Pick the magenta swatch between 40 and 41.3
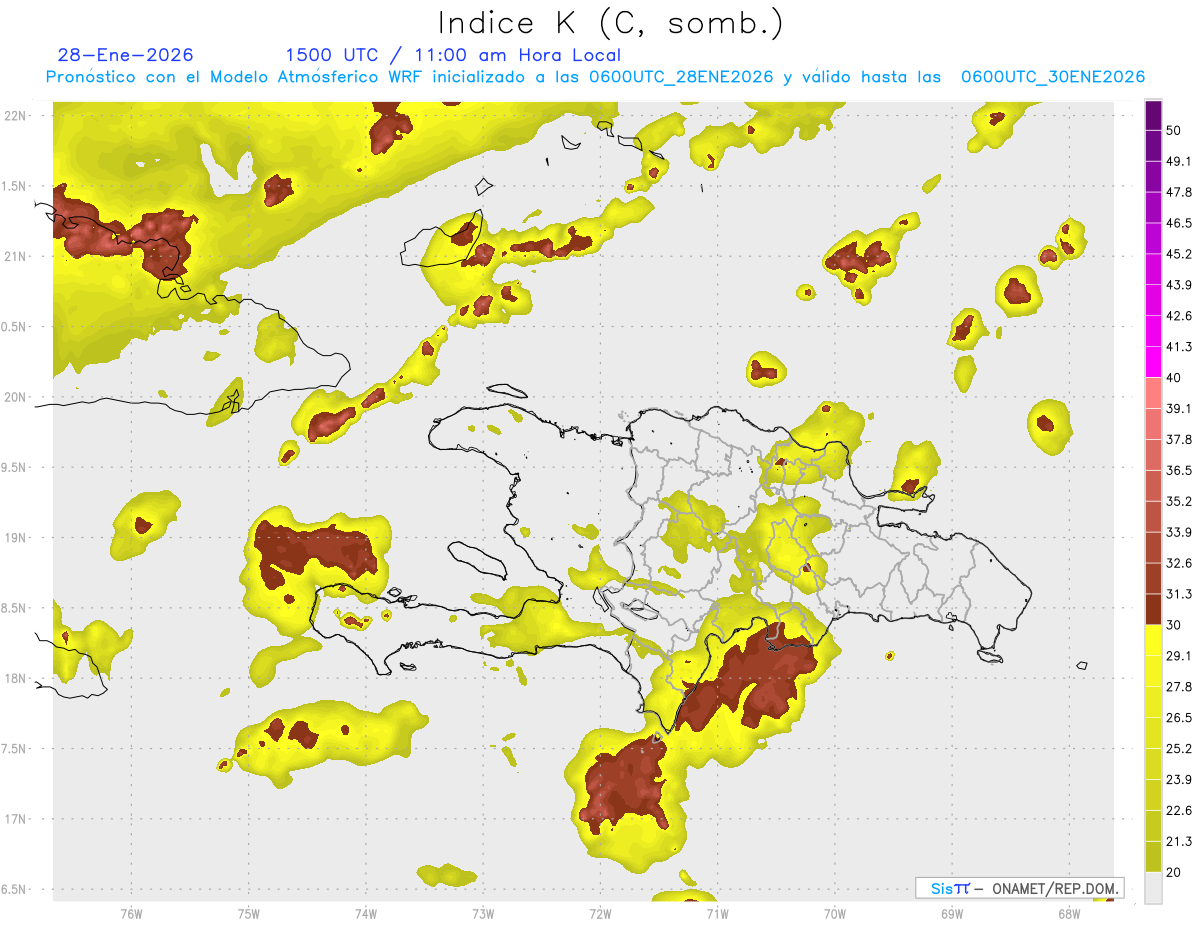 tap(1153, 362)
